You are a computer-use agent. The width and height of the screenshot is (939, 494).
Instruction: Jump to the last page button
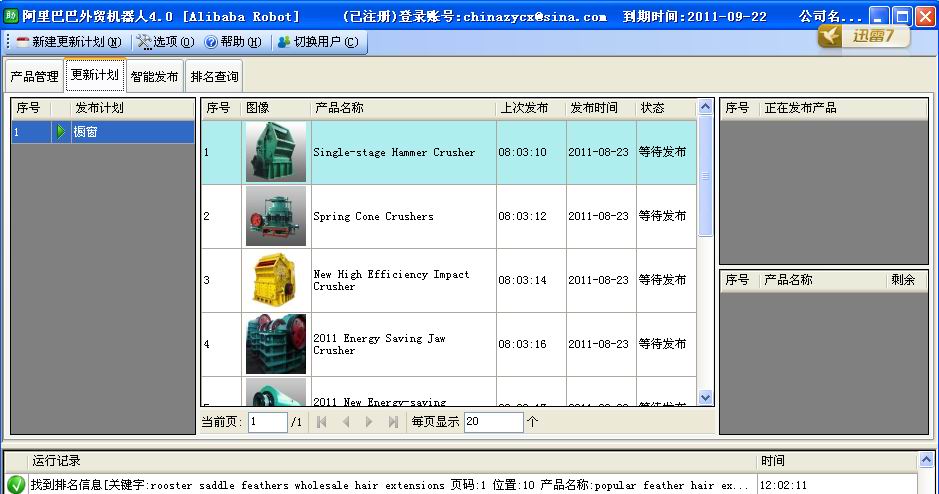click(x=393, y=422)
